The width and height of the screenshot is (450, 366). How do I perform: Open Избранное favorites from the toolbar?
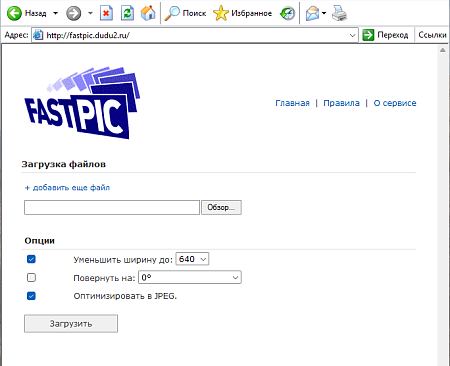[243, 13]
